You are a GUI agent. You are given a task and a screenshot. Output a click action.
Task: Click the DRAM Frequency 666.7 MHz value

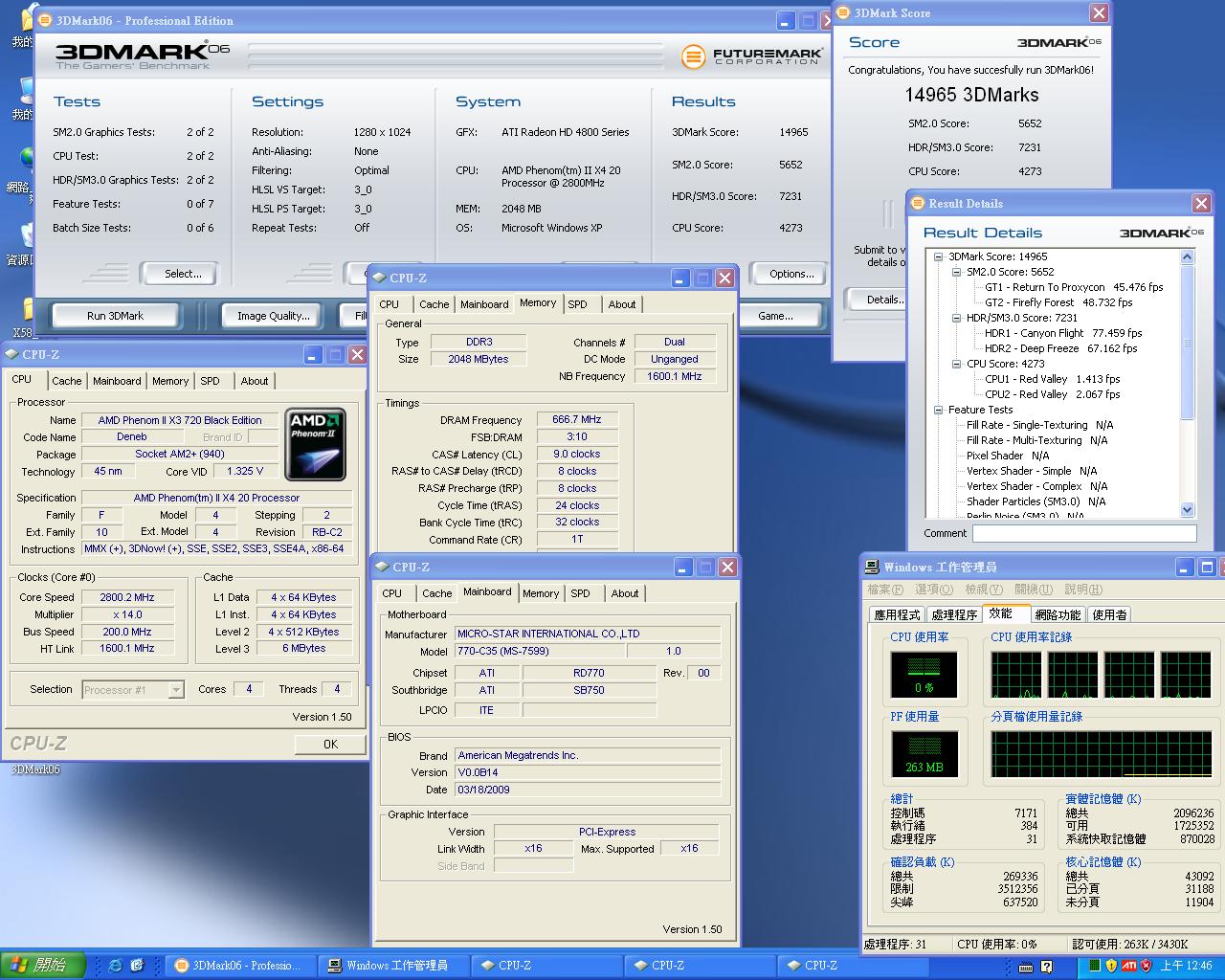click(577, 419)
